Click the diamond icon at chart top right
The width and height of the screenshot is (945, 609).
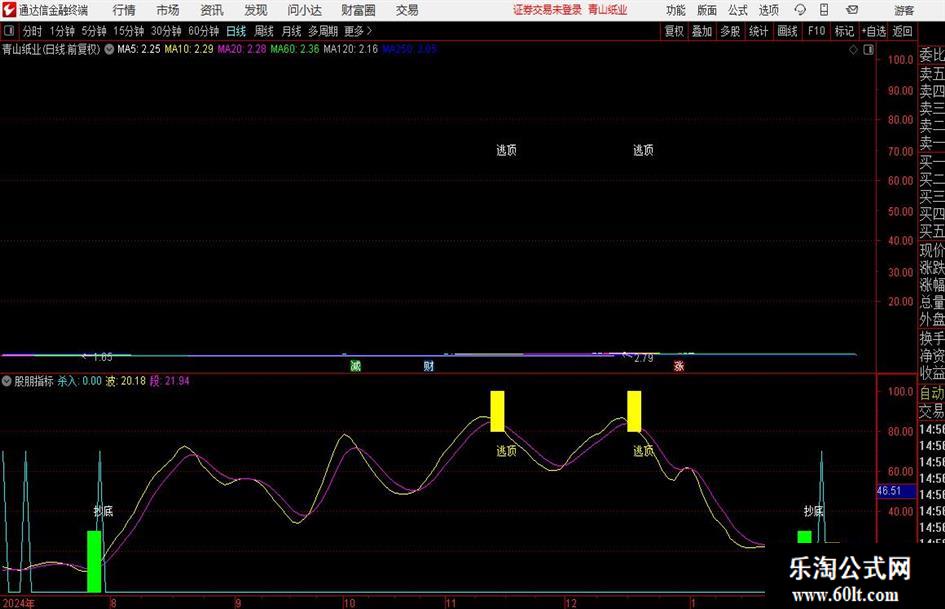pyautogui.click(x=853, y=50)
